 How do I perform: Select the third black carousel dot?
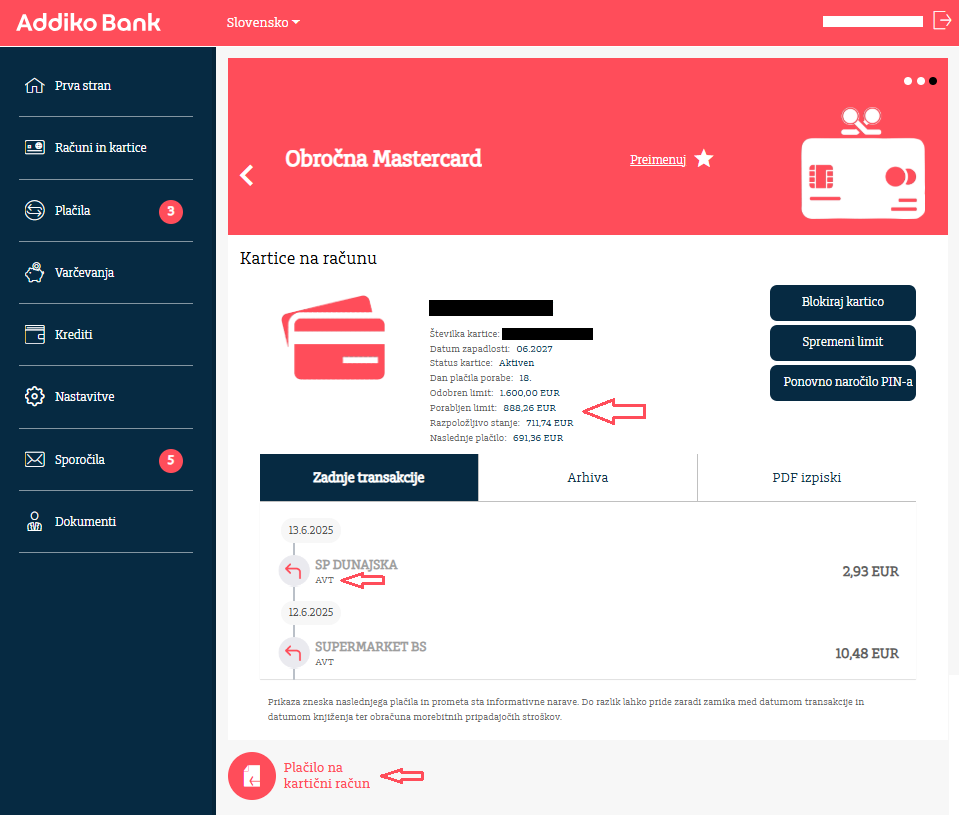coord(933,81)
